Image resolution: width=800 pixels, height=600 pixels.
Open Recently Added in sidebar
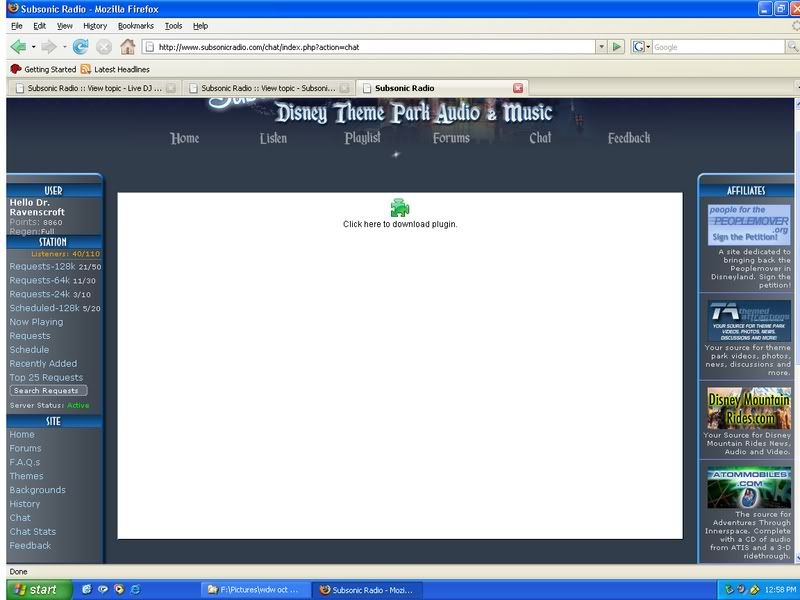tap(43, 363)
